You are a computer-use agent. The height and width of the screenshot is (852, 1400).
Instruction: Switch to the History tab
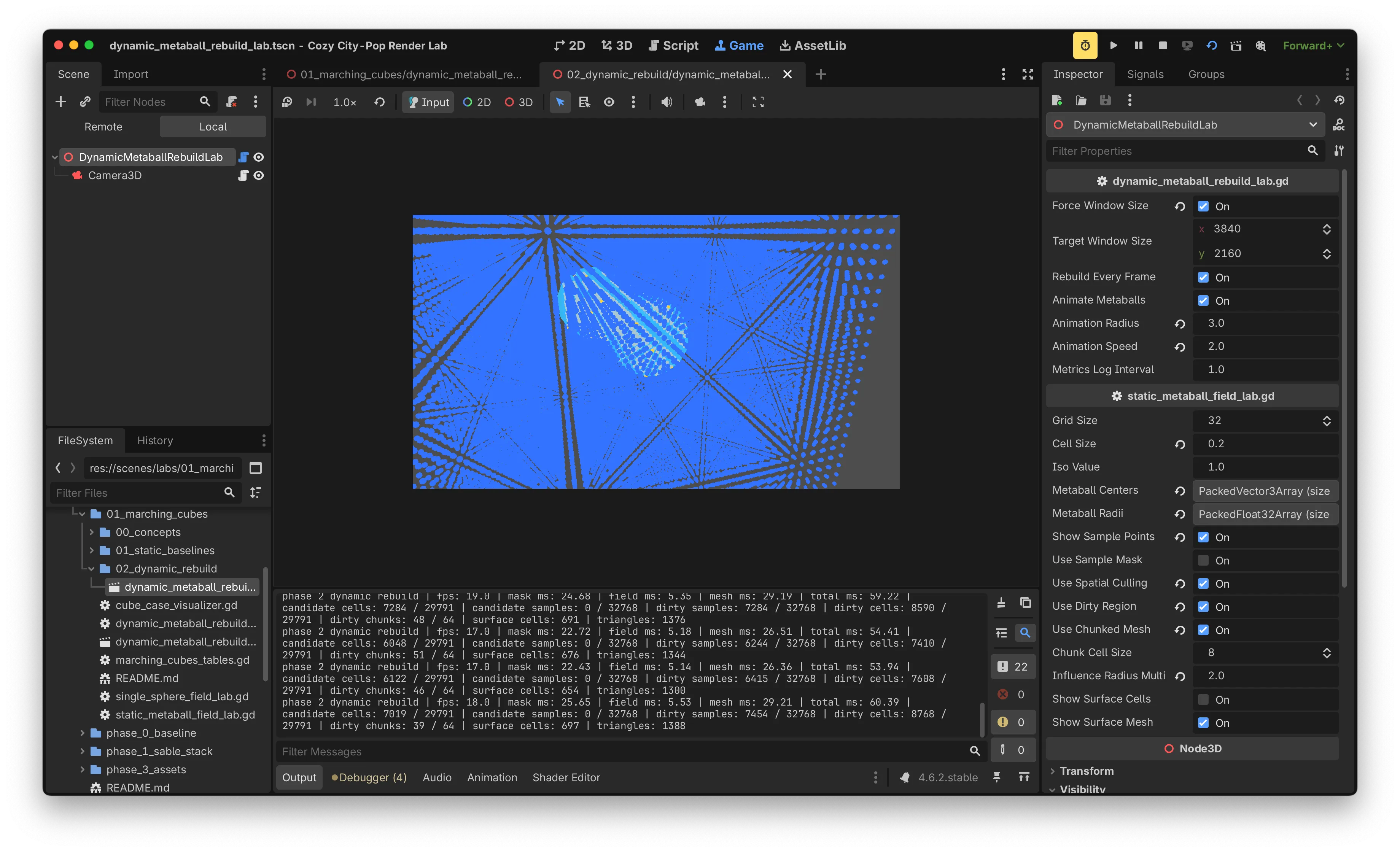tap(155, 440)
